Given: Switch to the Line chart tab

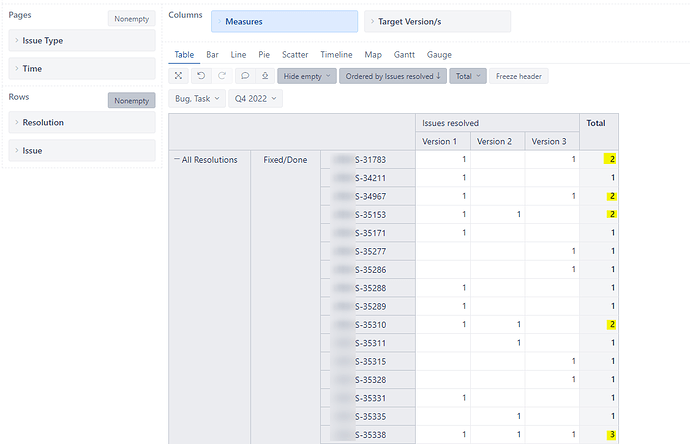Looking at the screenshot, I should 238,55.
